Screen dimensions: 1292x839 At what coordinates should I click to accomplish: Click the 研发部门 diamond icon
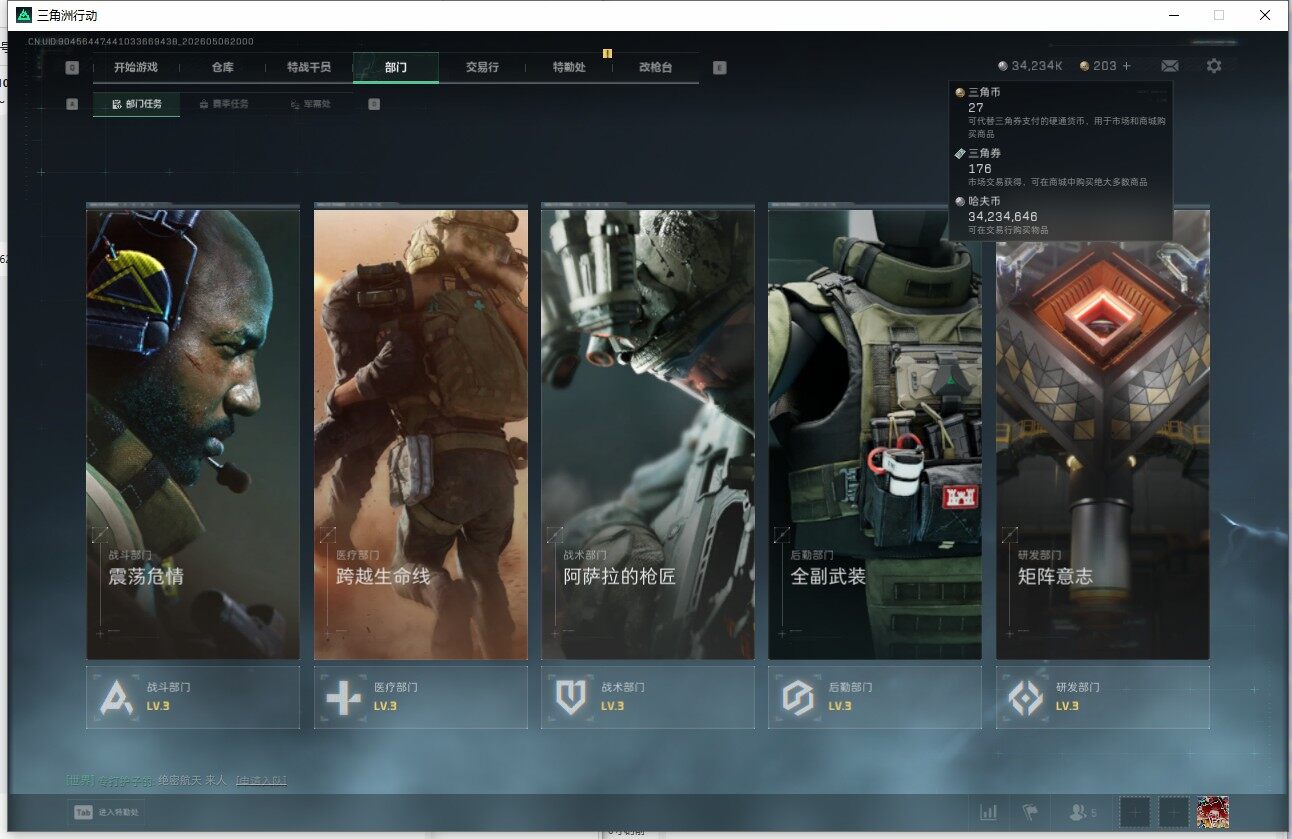[x=1026, y=697]
